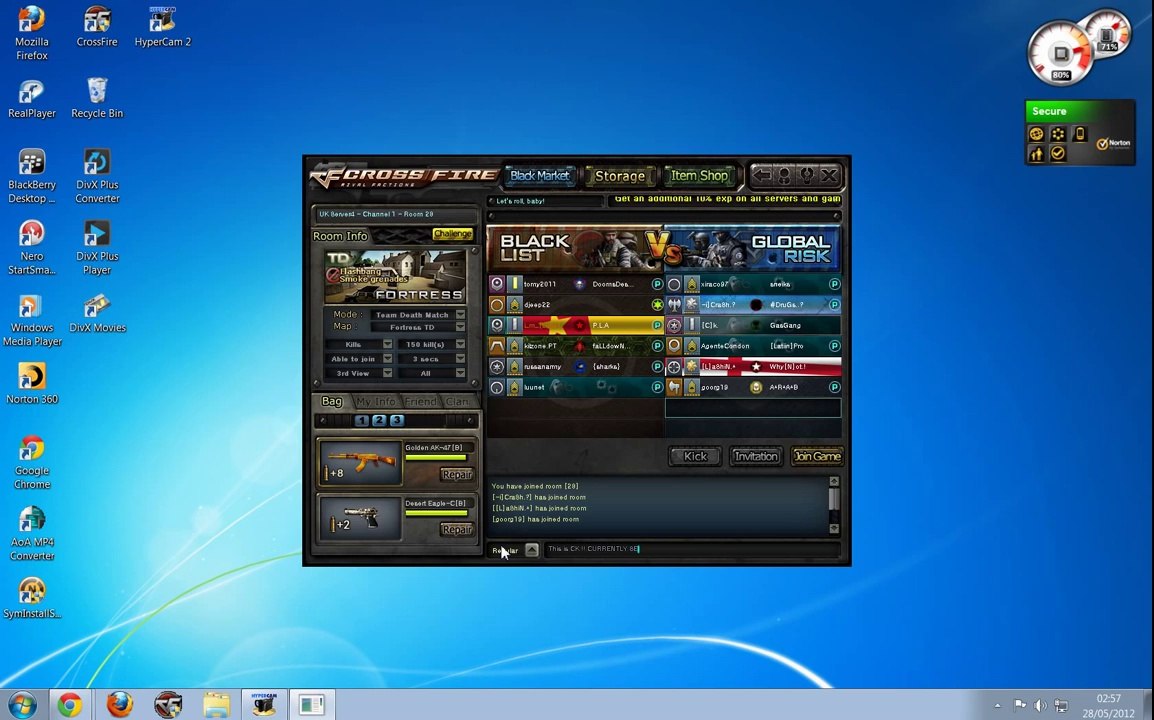This screenshot has width=1154, height=720.
Task: Open Windows Media Player shortcut
Action: coord(32,320)
